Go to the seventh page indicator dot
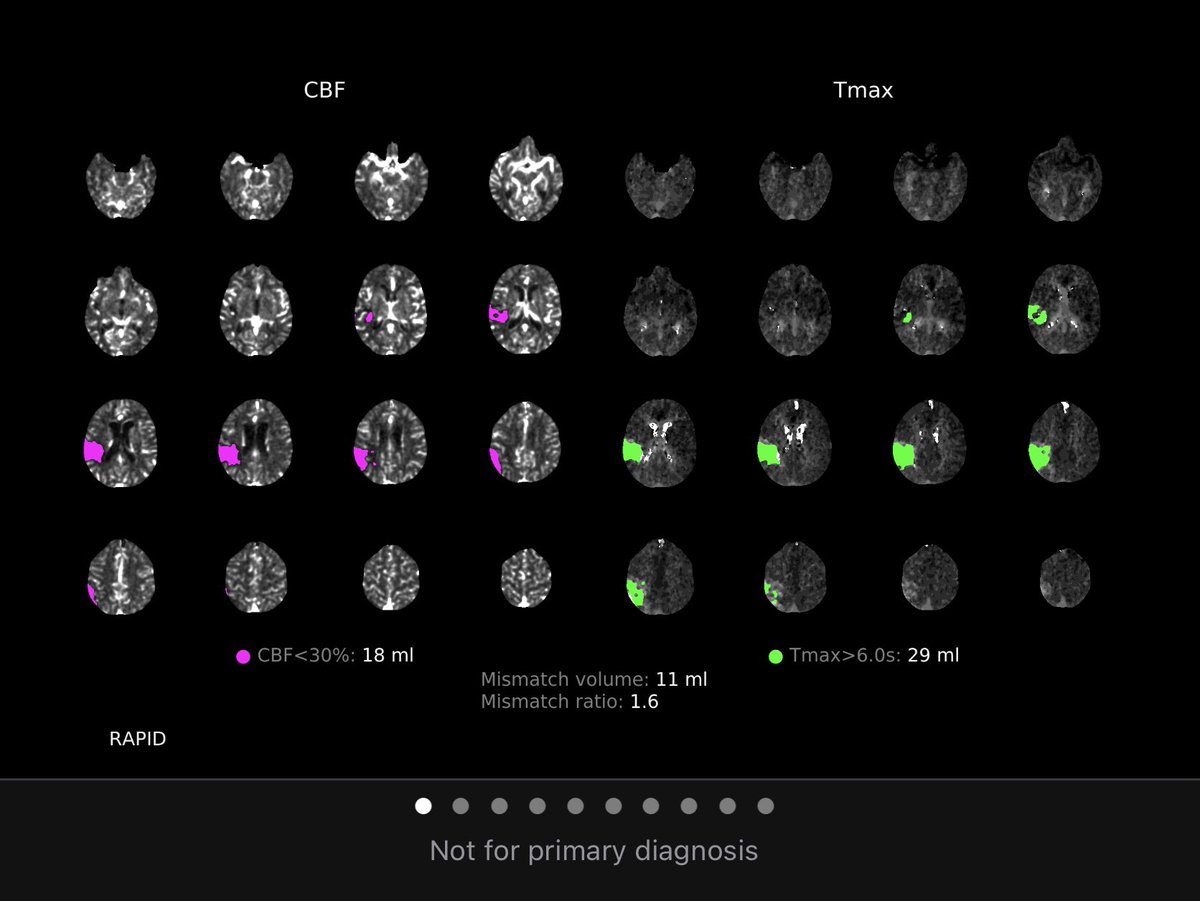Viewport: 1200px width, 901px height. tap(651, 806)
